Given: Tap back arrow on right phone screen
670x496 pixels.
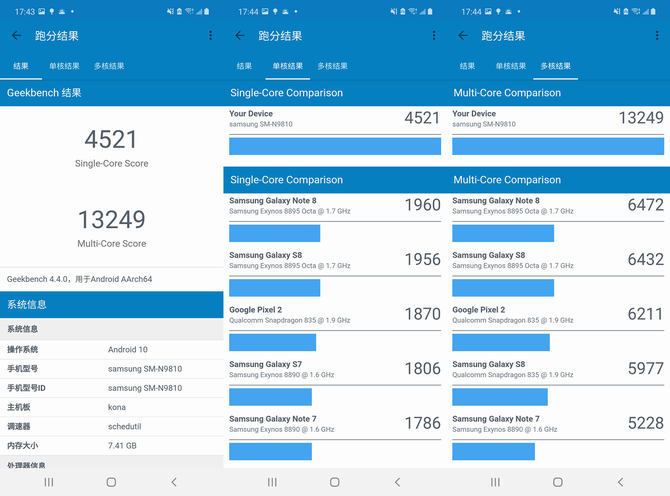Looking at the screenshot, I should pos(463,35).
